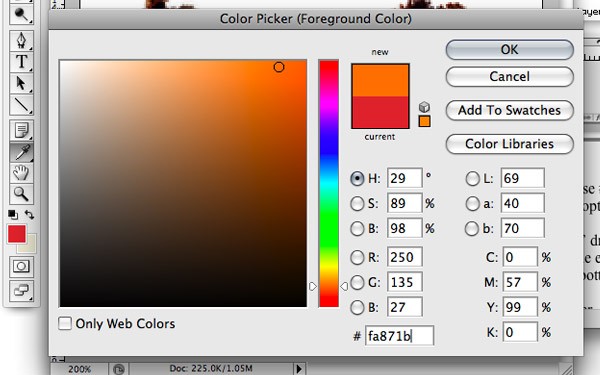Viewport: 600px width, 375px height.
Task: Reset to default foreground and background colors
Action: [13, 214]
